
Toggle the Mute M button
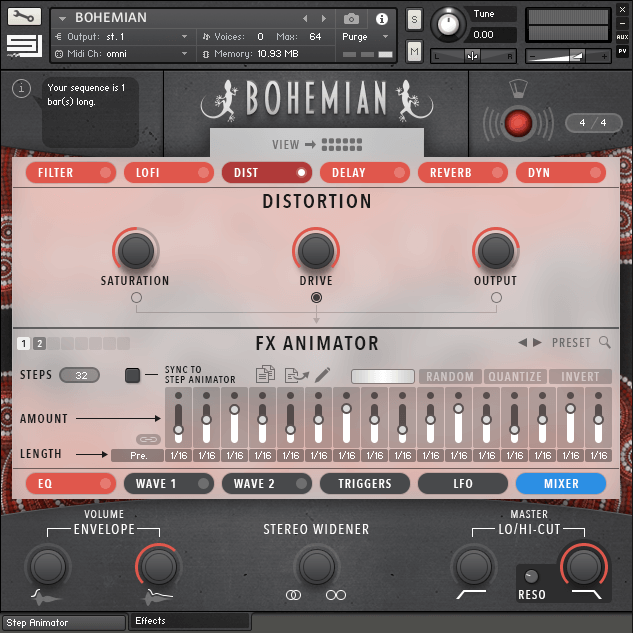point(414,51)
